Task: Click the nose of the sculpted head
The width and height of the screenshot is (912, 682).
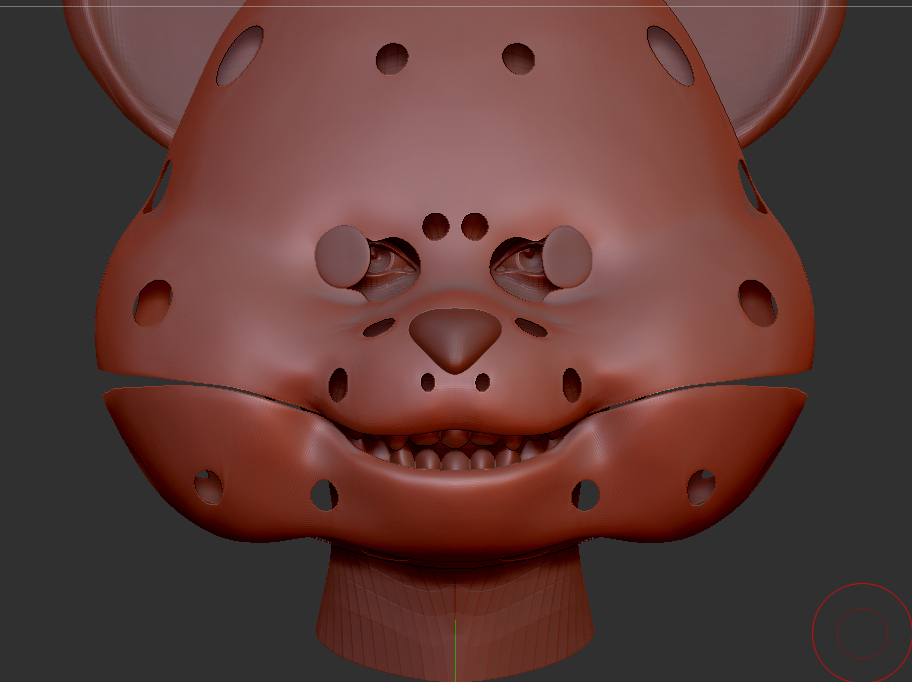Action: point(455,337)
